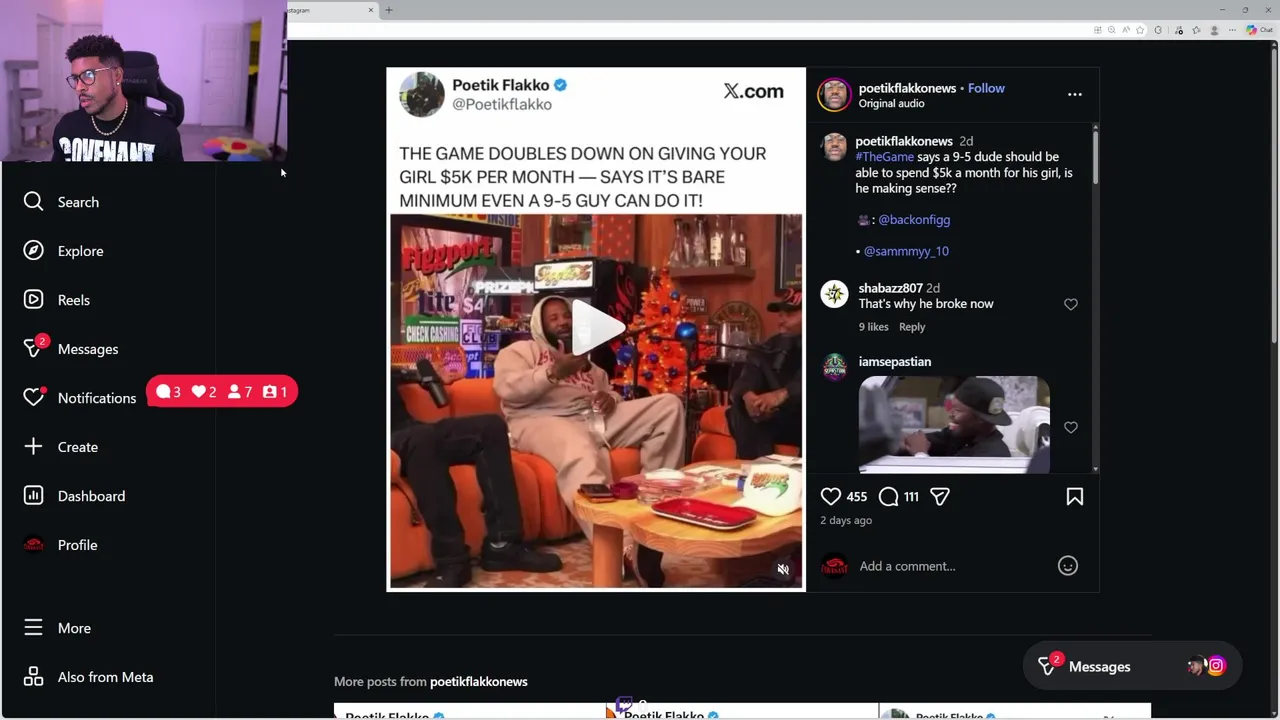This screenshot has width=1280, height=720.
Task: Play the video with center play button
Action: pyautogui.click(x=596, y=327)
